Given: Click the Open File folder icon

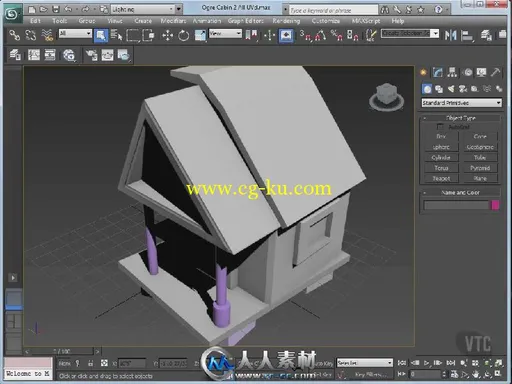Looking at the screenshot, I should click(44, 9).
